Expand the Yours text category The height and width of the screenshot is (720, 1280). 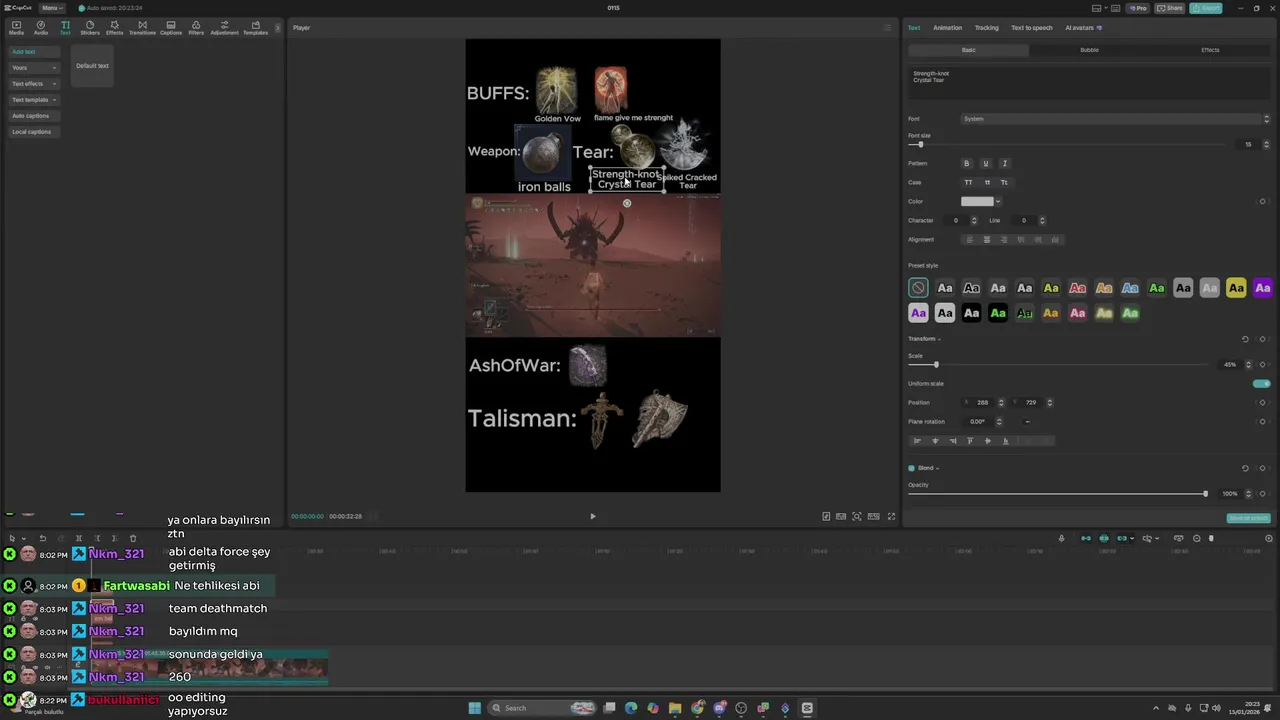coord(34,68)
